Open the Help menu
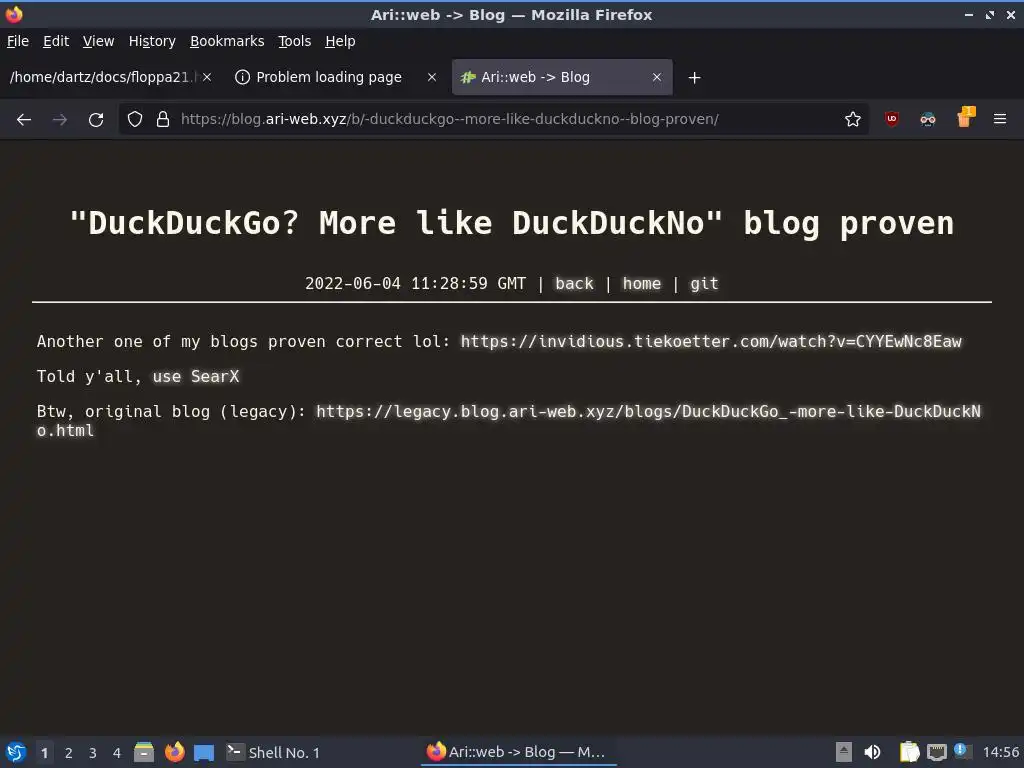Viewport: 1024px width, 768px height. 340,41
